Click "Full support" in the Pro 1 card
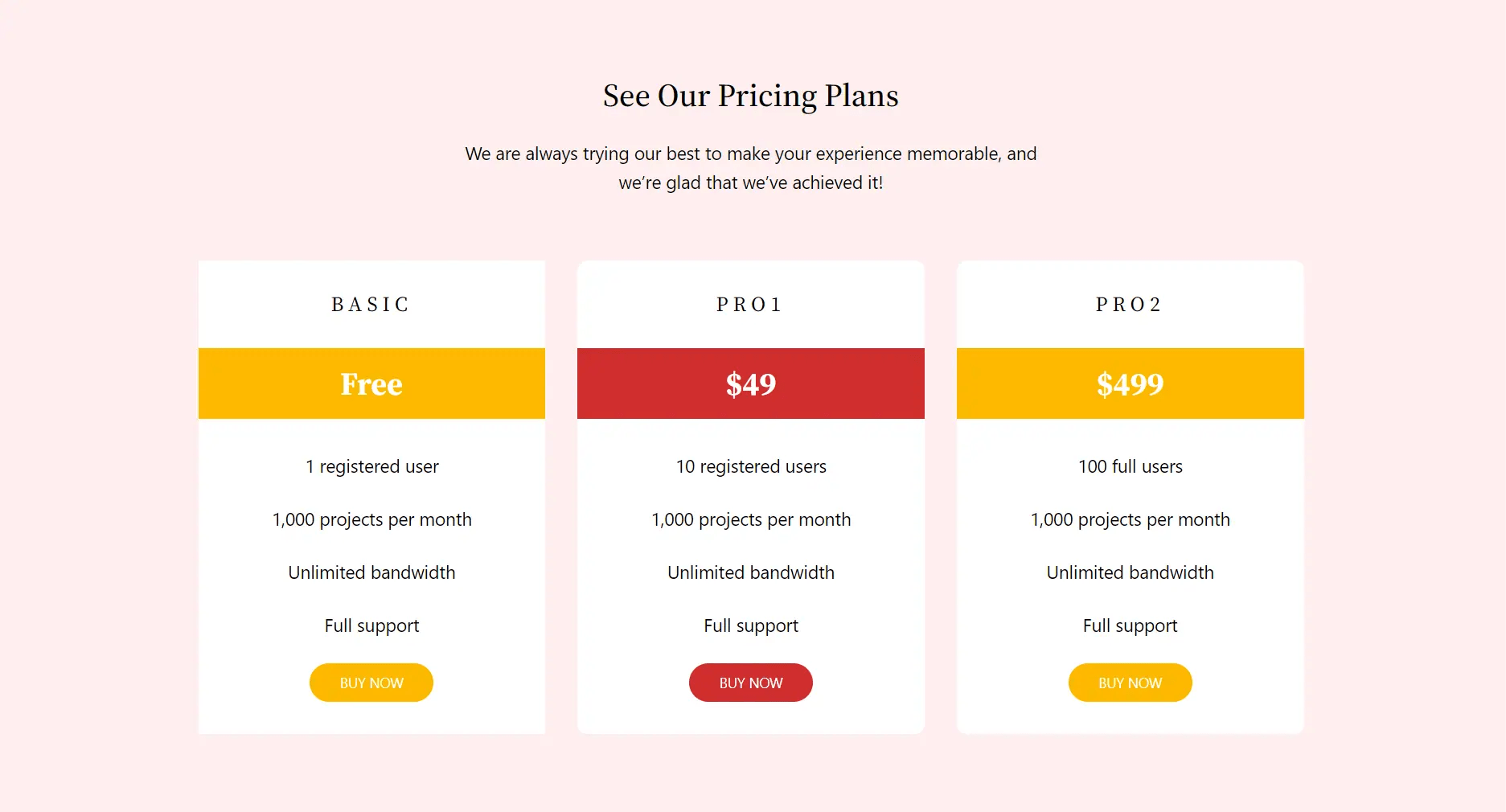The width and height of the screenshot is (1506, 812). (751, 625)
